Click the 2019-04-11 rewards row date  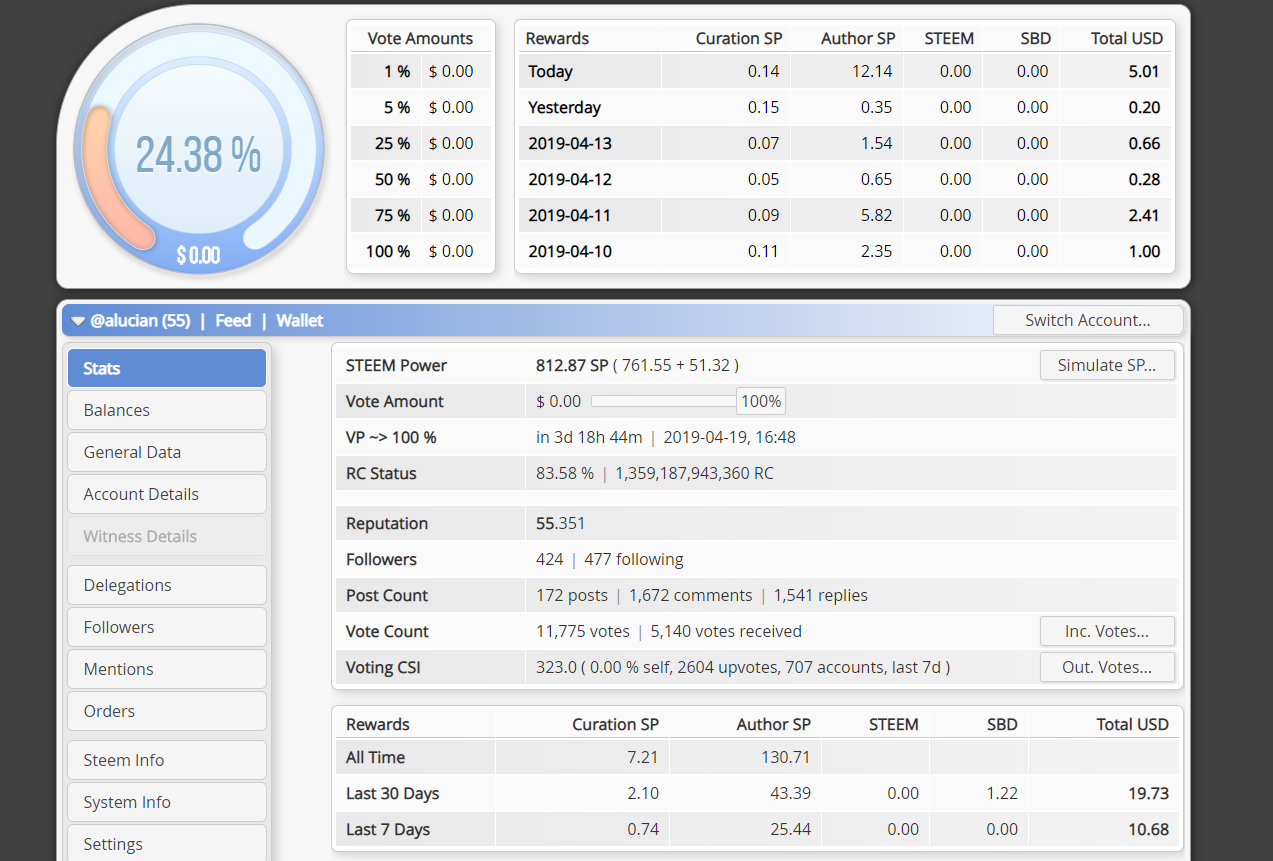[569, 215]
